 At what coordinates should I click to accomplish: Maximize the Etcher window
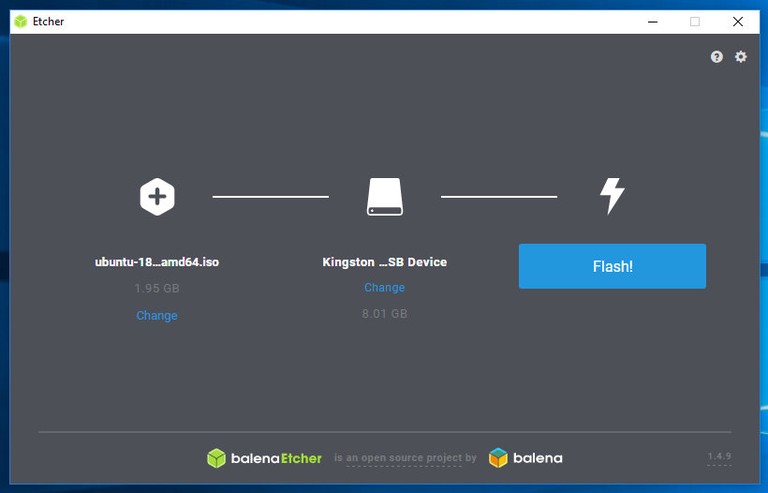point(695,21)
